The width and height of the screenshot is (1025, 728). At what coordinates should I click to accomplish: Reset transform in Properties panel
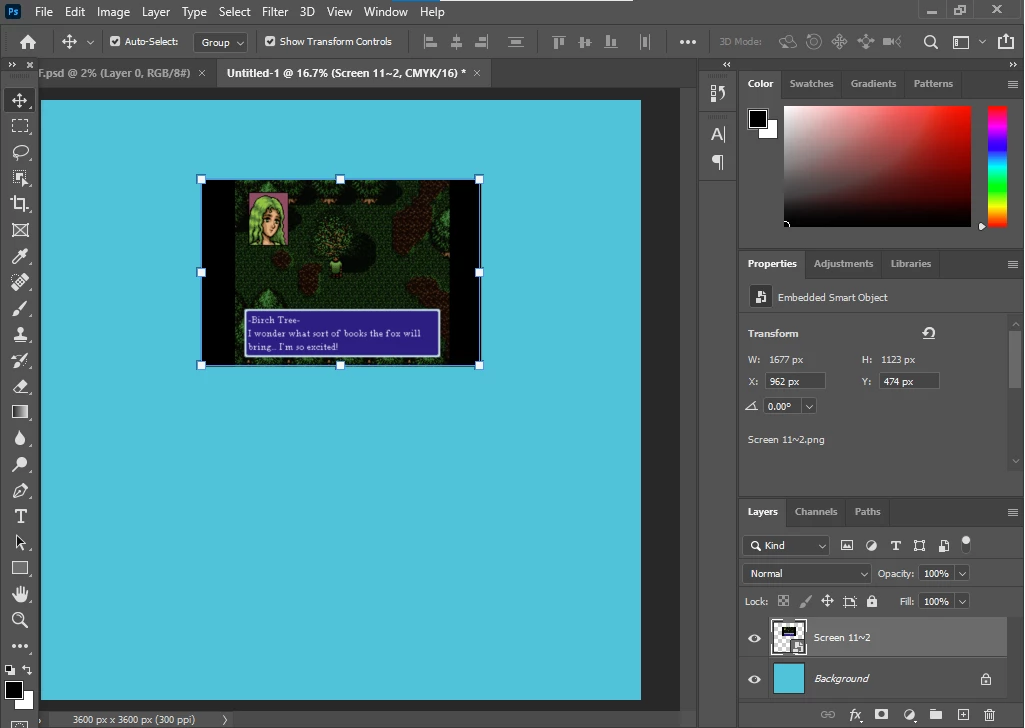click(929, 333)
